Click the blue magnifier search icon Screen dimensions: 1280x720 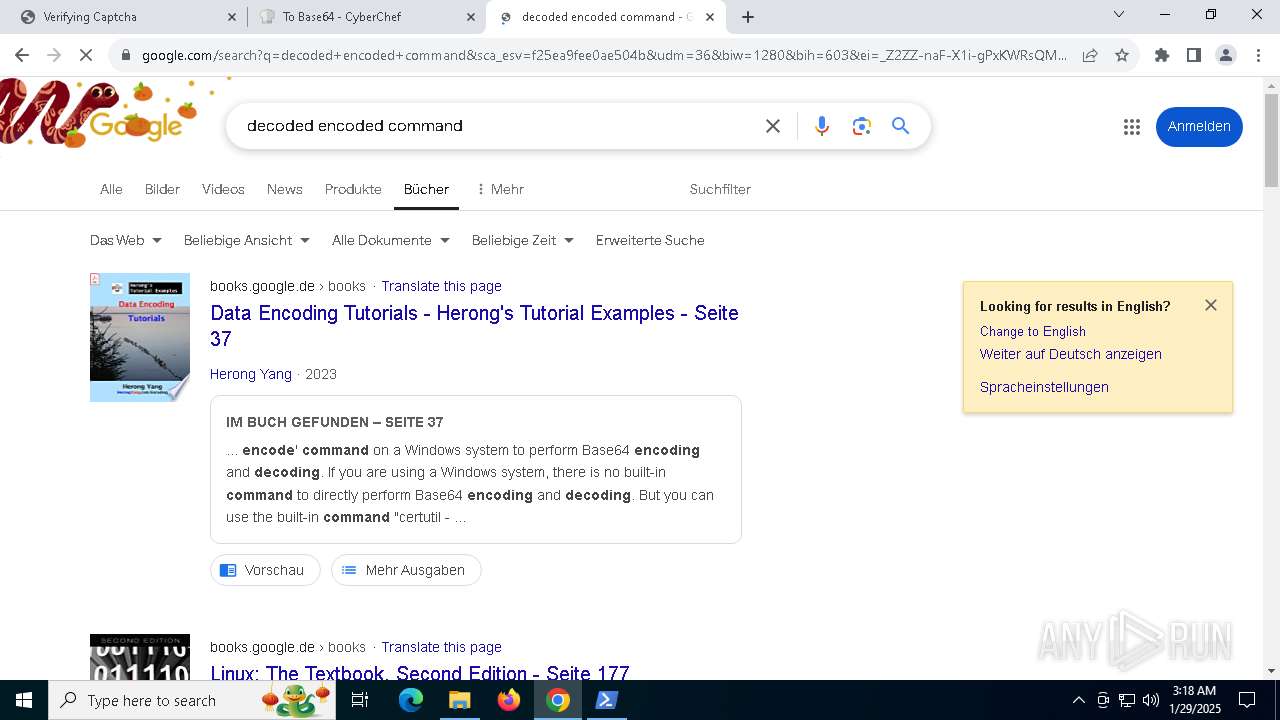(x=901, y=126)
